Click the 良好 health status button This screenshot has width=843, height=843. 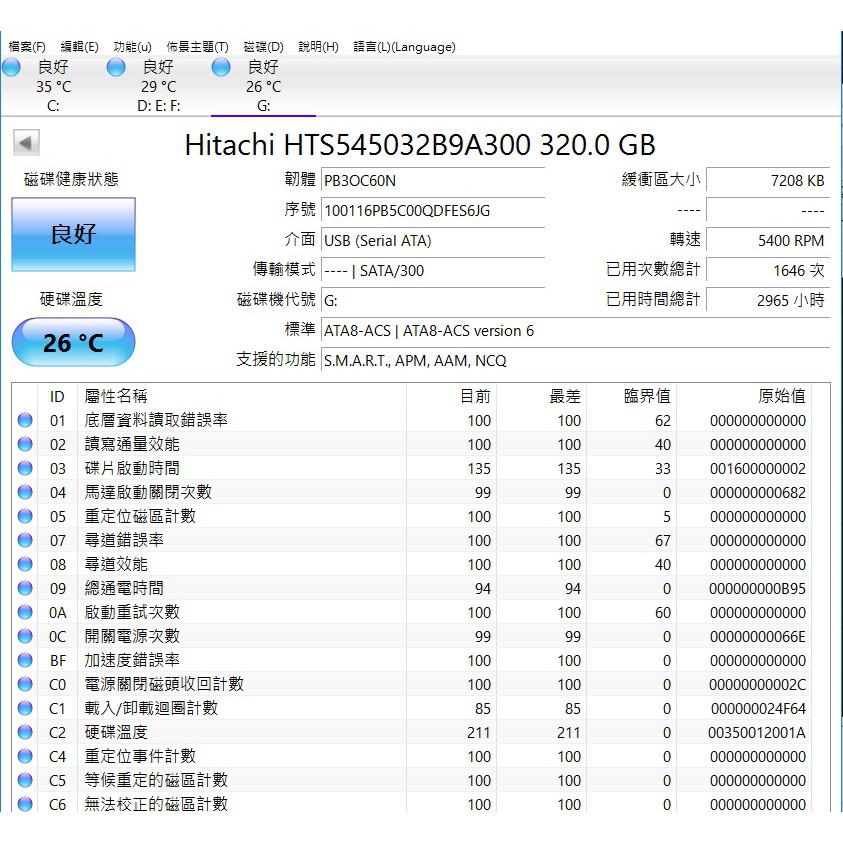point(73,235)
